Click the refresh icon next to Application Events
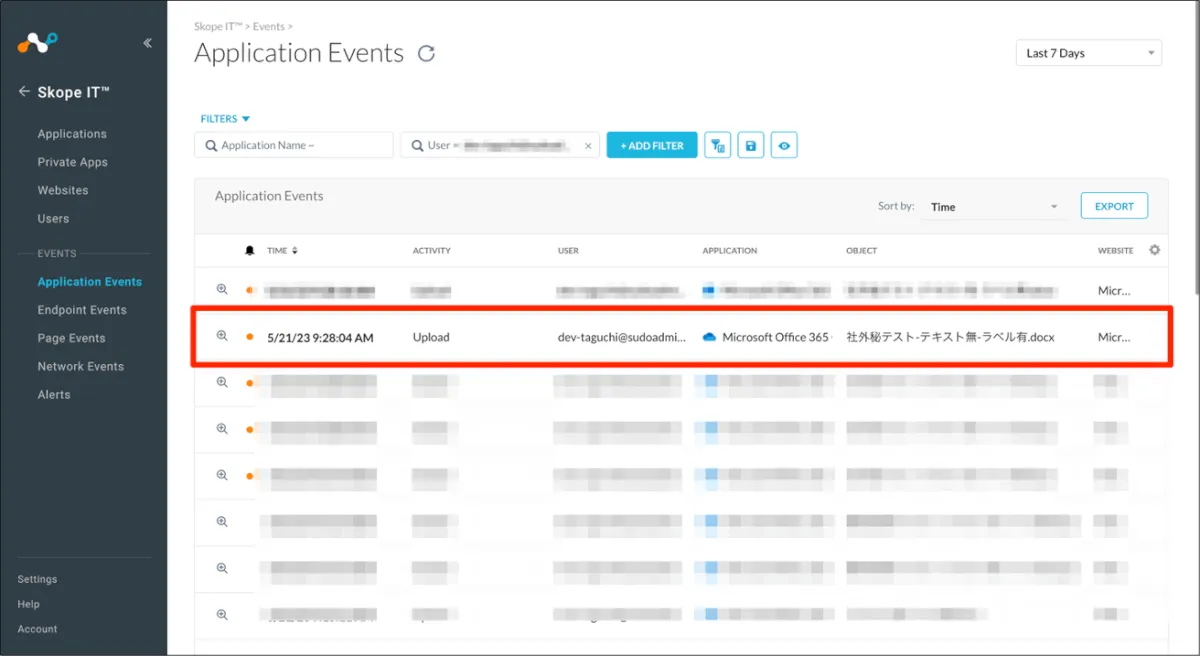 click(x=426, y=54)
